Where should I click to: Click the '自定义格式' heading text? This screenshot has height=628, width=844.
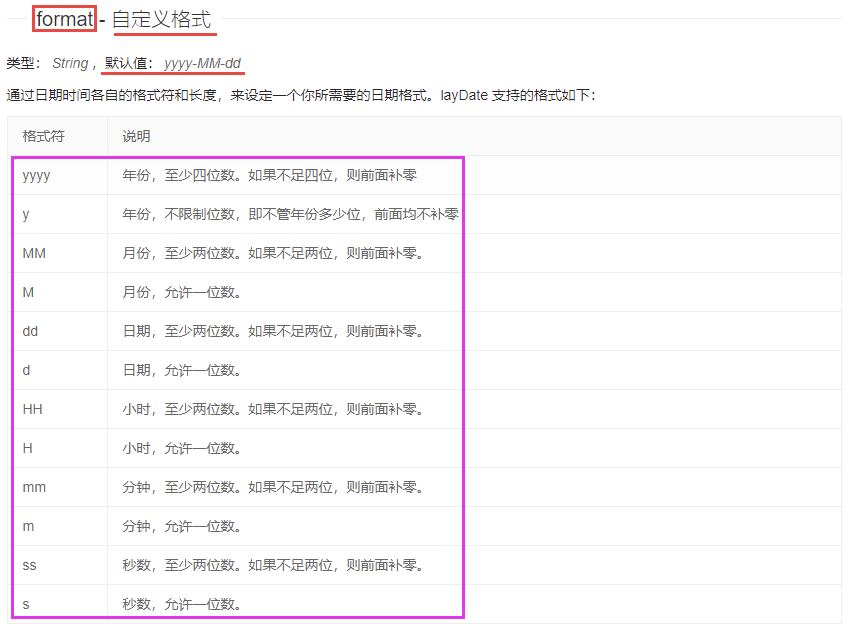pyautogui.click(x=162, y=20)
